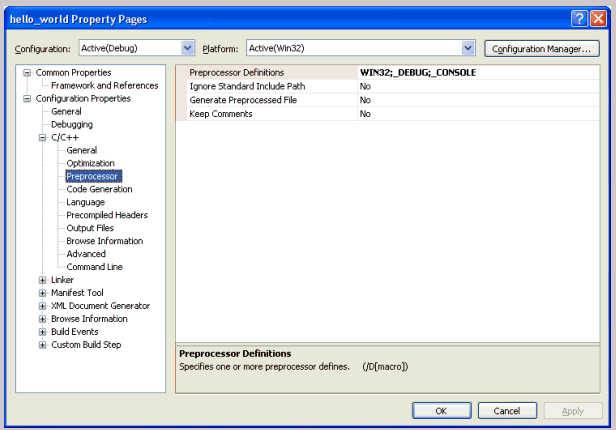
Task: Edit the Preprocessor Definitions value field
Action: [480, 73]
